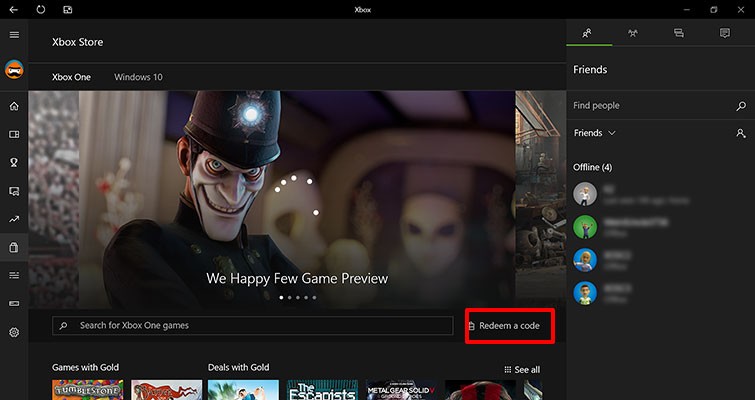Switch to the Parties tab icon
755x400 pixels.
pyautogui.click(x=633, y=33)
